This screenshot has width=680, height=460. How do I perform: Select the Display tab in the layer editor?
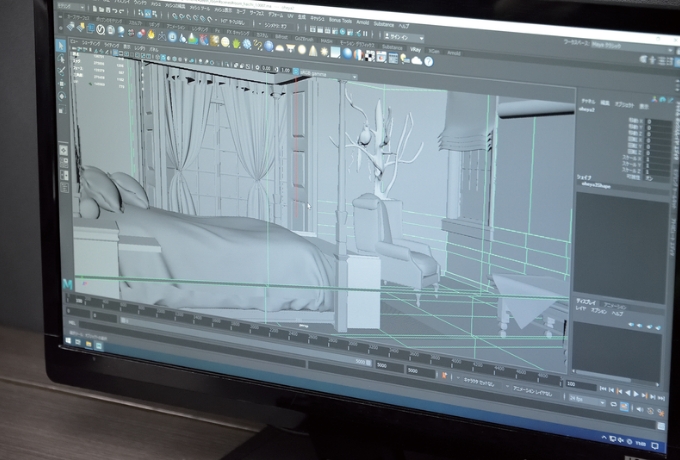[x=586, y=301]
